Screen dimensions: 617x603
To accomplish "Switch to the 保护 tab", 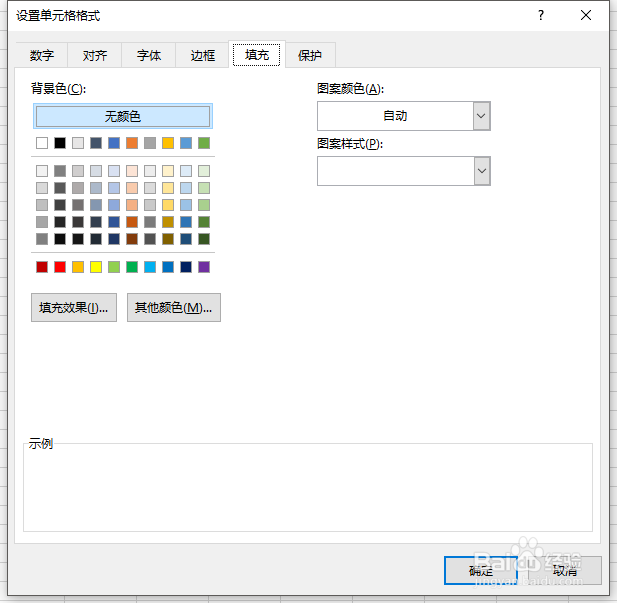I will pos(310,56).
